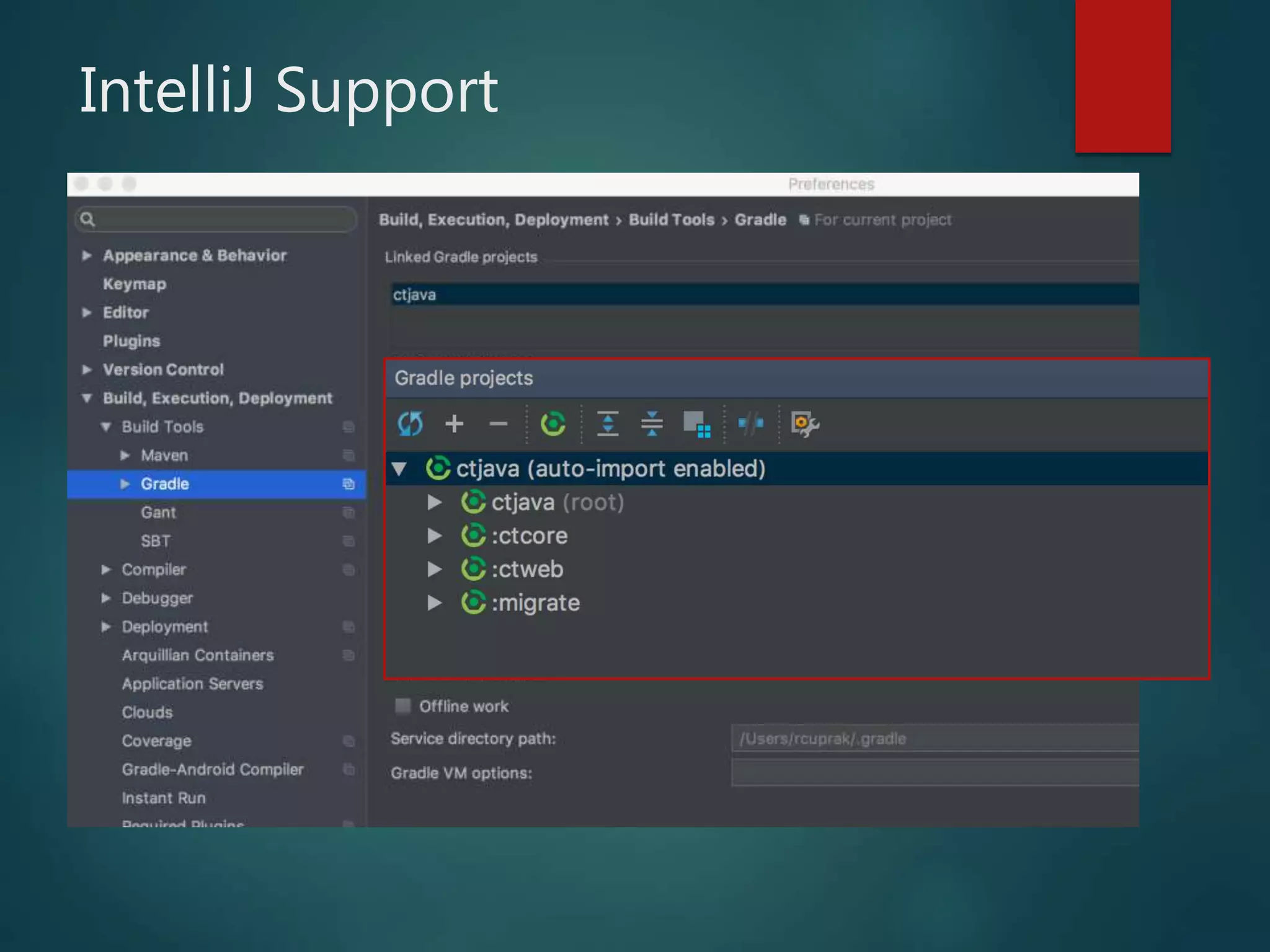Viewport: 1270px width, 952px height.
Task: Click project-level icon beside Gradle-Android Compiler
Action: (349, 769)
